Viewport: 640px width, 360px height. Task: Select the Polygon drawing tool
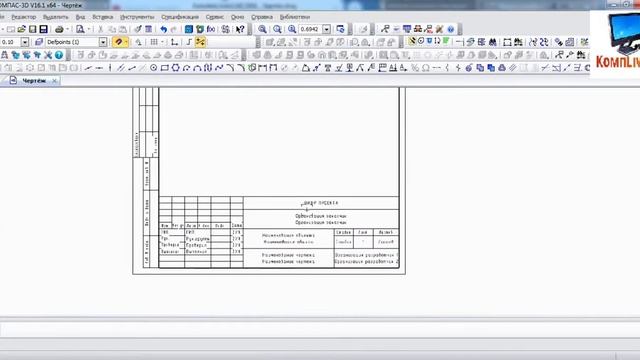coord(176,68)
